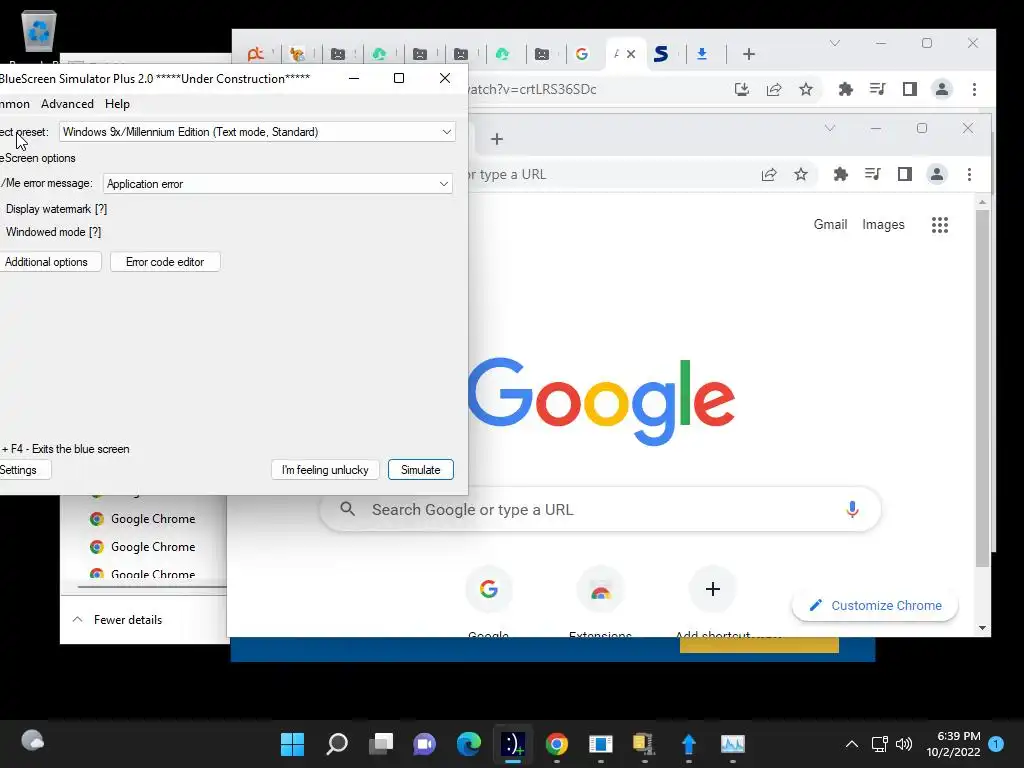This screenshot has width=1024, height=768.
Task: Open a new tab in rear Chrome window
Action: [x=749, y=54]
